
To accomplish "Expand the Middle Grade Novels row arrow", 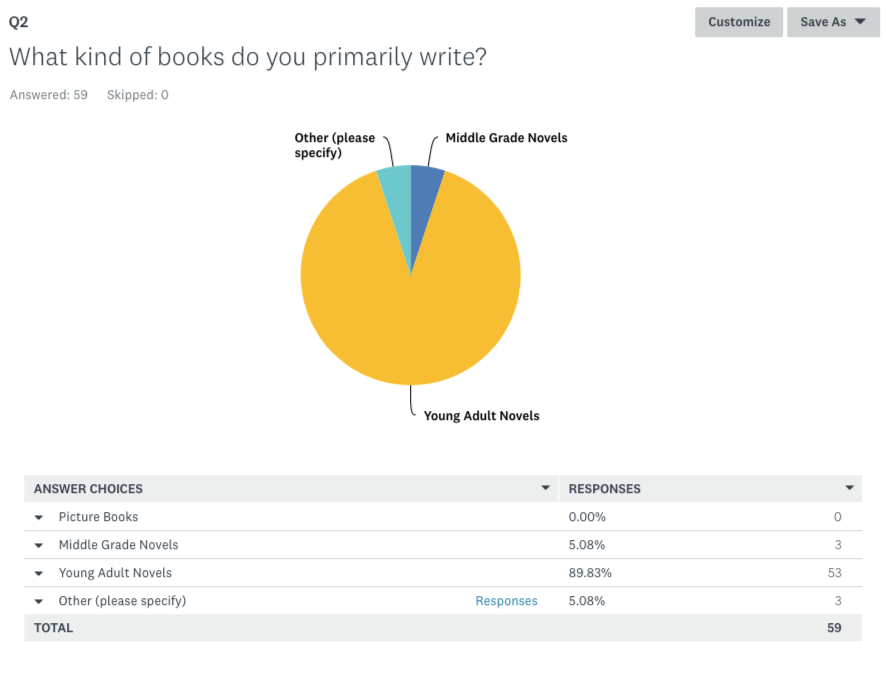I will [38, 546].
